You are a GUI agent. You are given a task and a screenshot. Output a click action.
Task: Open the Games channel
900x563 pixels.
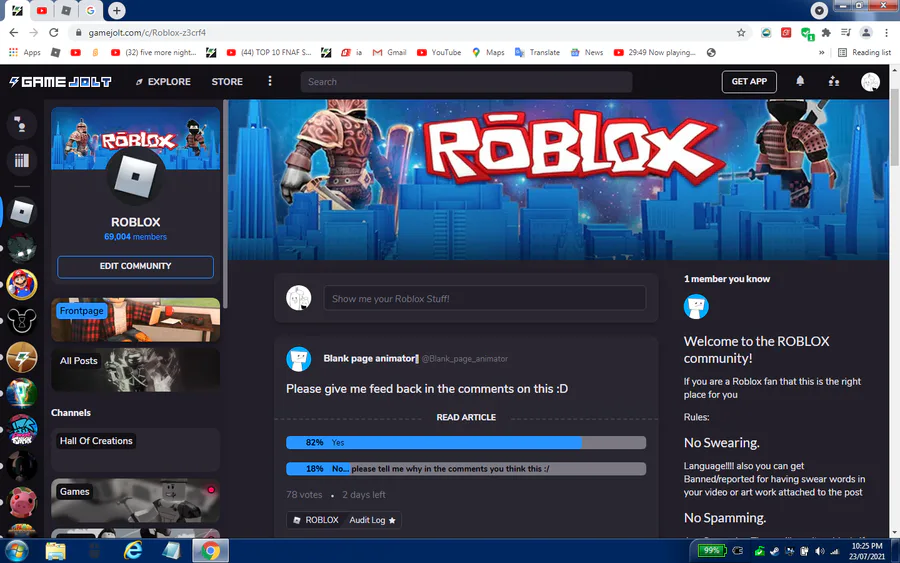(135, 500)
